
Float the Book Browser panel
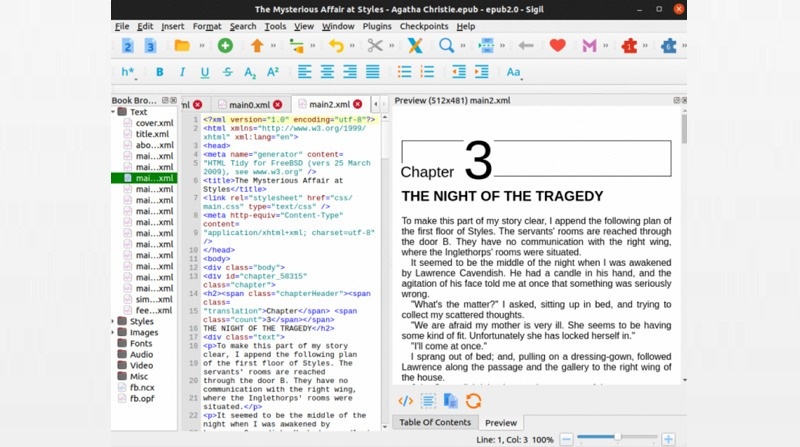[165, 101]
